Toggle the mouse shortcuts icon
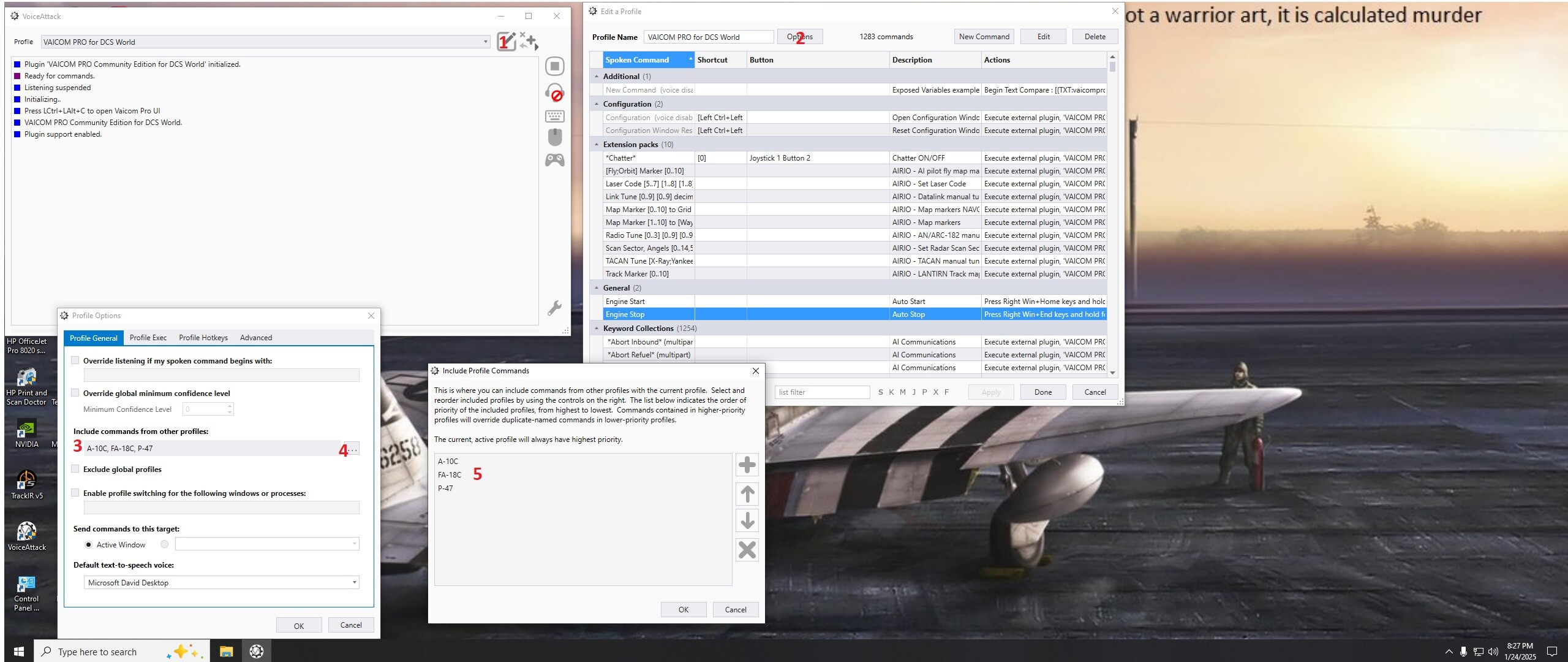 [x=555, y=137]
